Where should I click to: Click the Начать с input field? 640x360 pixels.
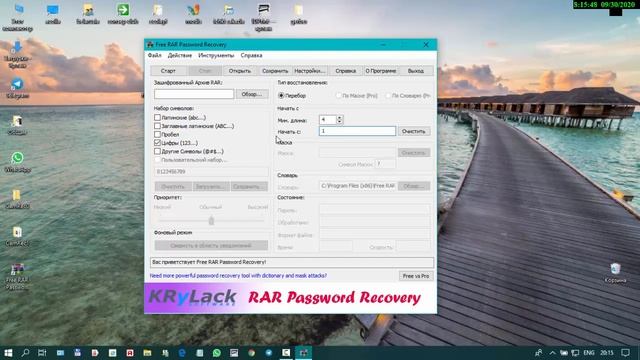click(x=357, y=131)
